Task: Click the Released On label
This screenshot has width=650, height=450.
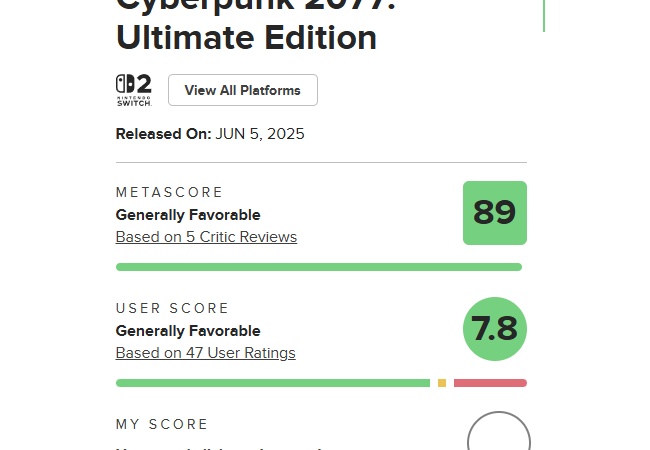Action: click(163, 134)
